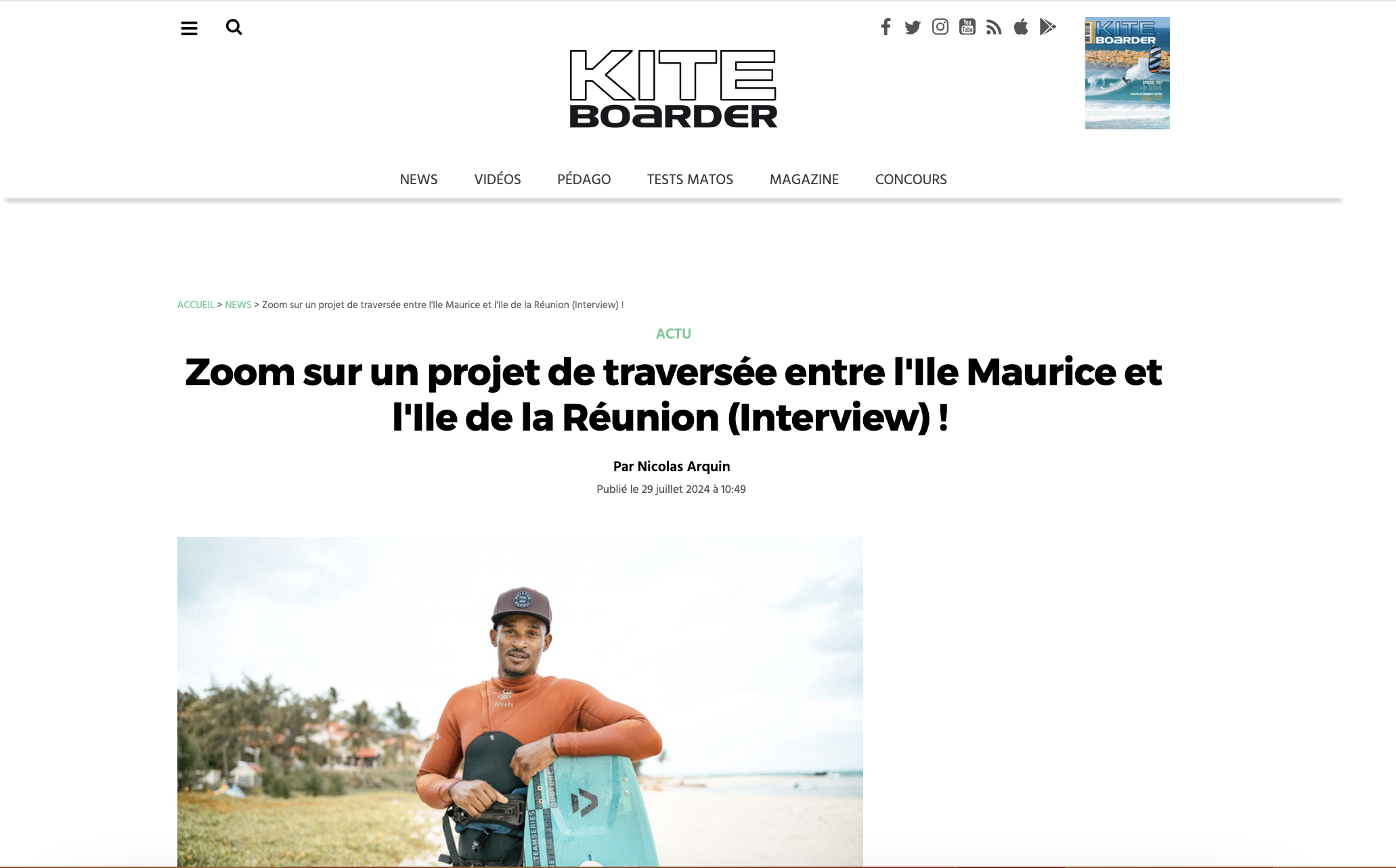Image resolution: width=1396 pixels, height=868 pixels.
Task: Go to the CONCOURS page
Action: pyautogui.click(x=911, y=179)
